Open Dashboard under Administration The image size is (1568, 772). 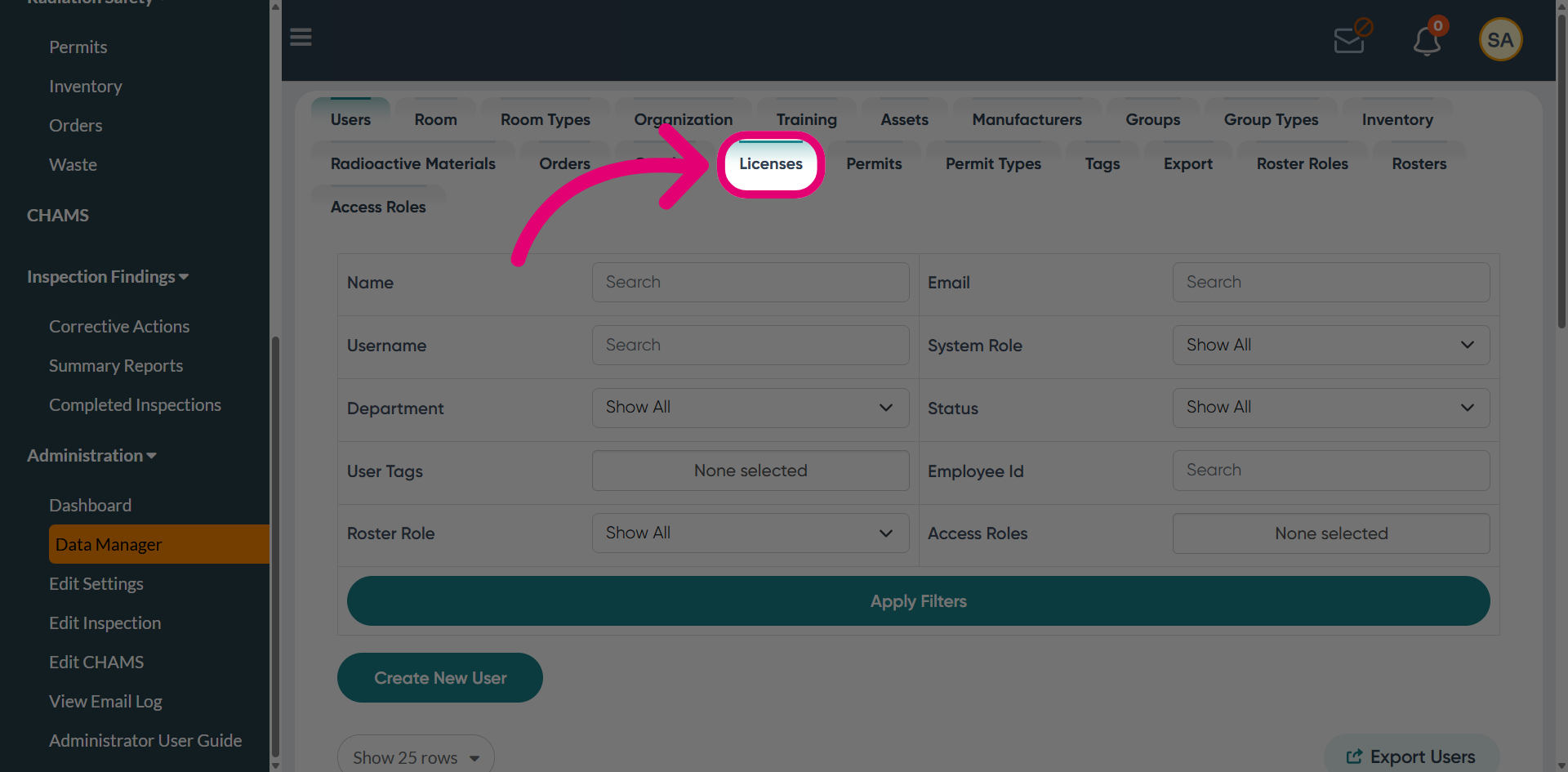point(90,506)
